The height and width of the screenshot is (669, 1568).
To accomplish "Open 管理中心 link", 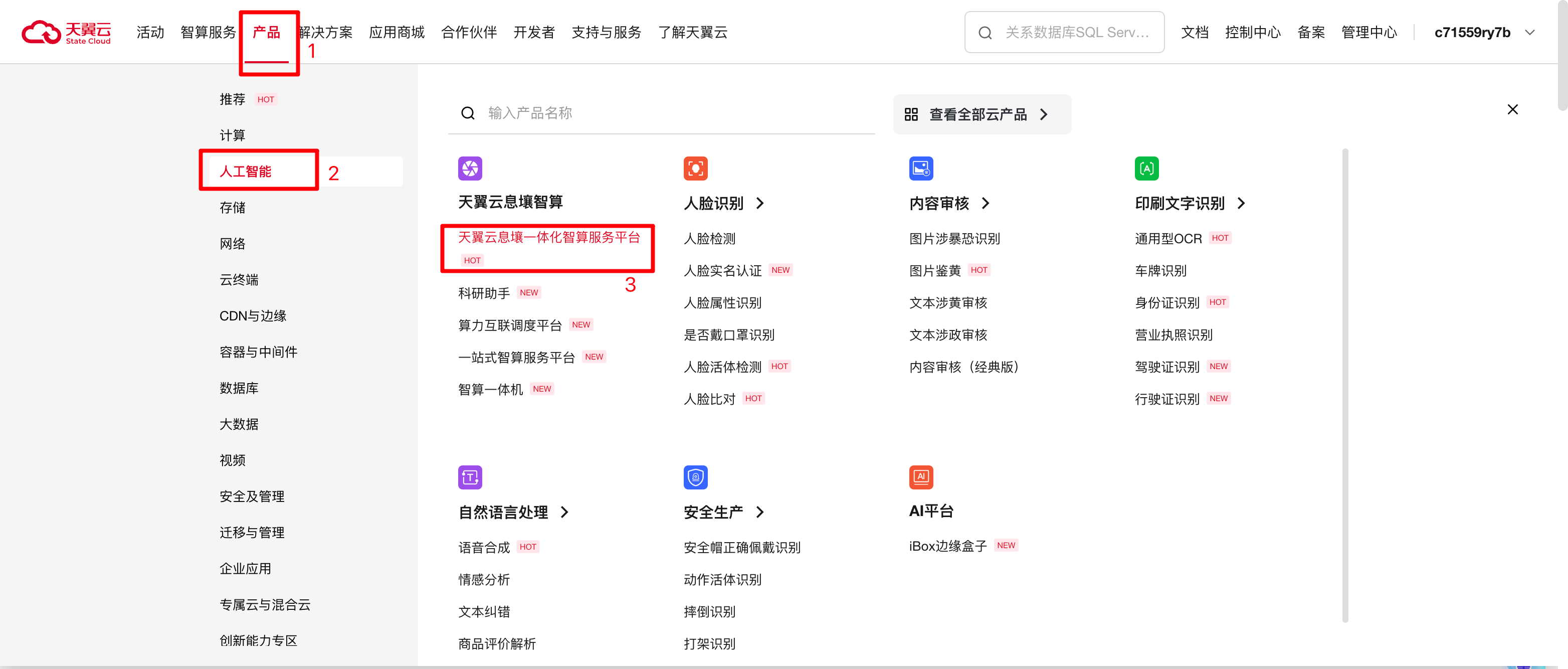I will 1369,32.
